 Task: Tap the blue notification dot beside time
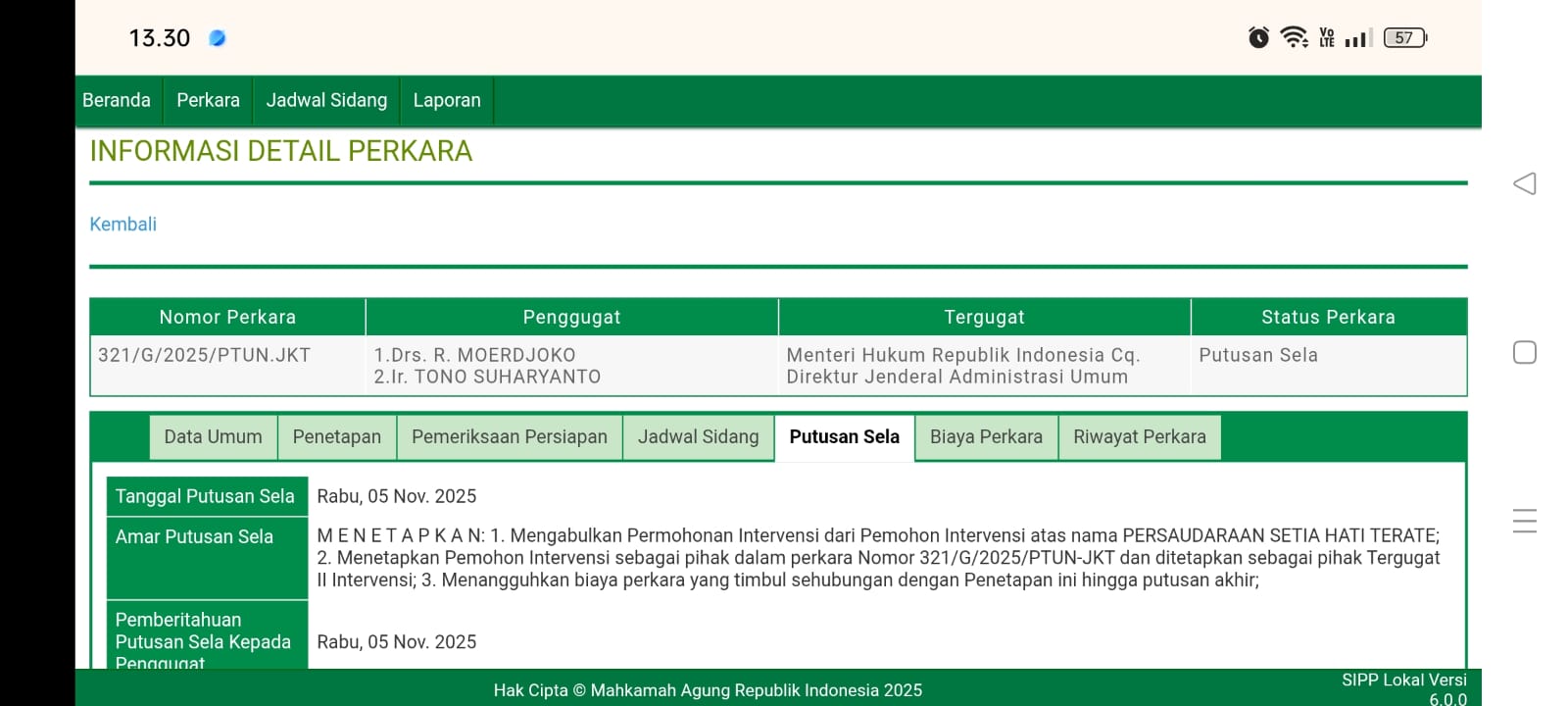[x=218, y=38]
